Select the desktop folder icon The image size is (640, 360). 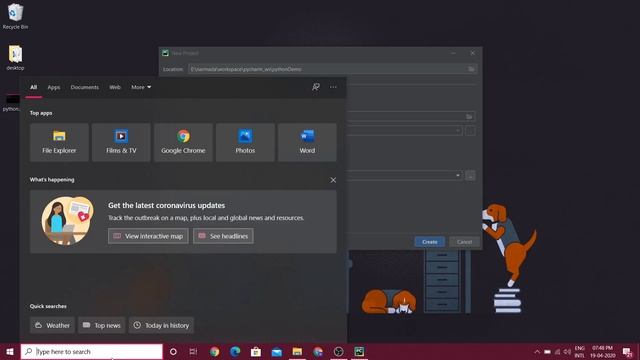pyautogui.click(x=16, y=58)
